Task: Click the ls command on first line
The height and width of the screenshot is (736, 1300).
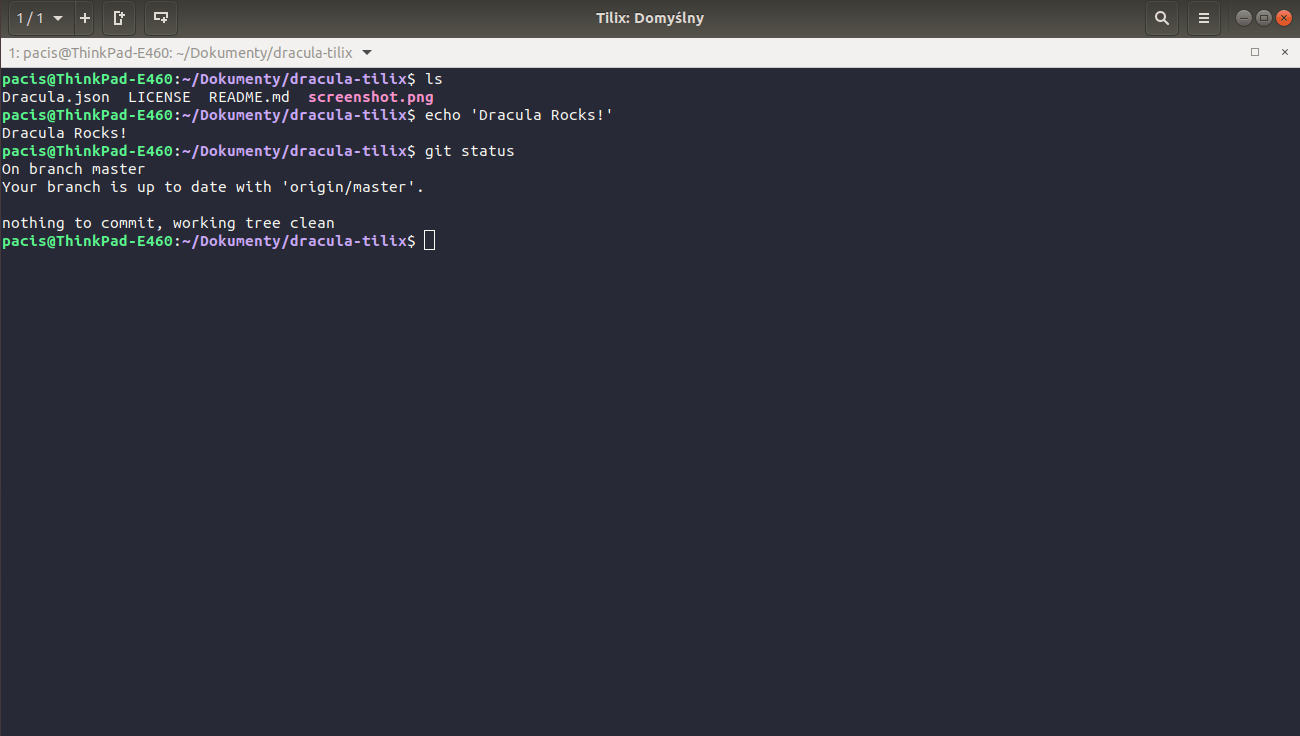Action: coord(434,79)
